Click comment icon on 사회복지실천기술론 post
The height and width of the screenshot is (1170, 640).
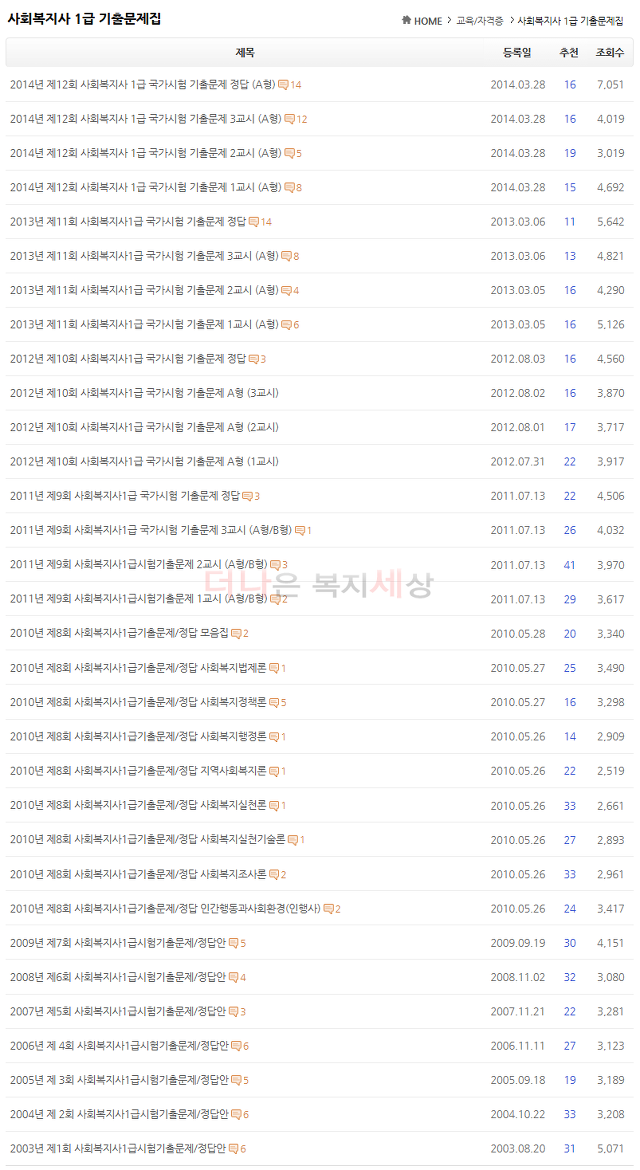[x=293, y=840]
